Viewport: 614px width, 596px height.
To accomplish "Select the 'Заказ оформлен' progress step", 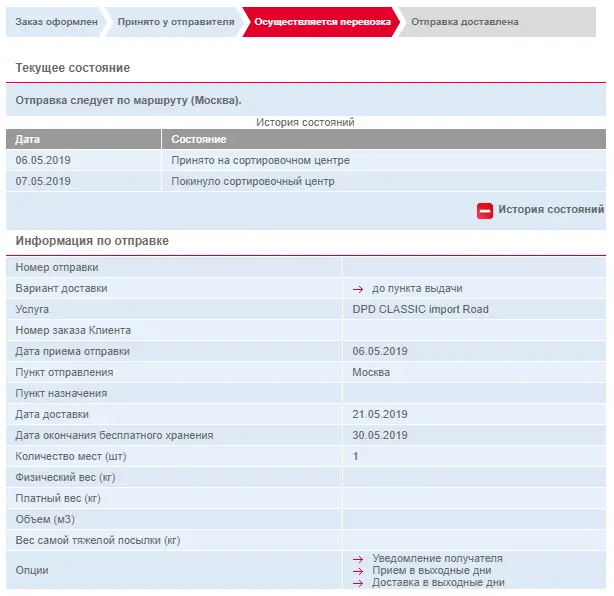I will tap(56, 22).
